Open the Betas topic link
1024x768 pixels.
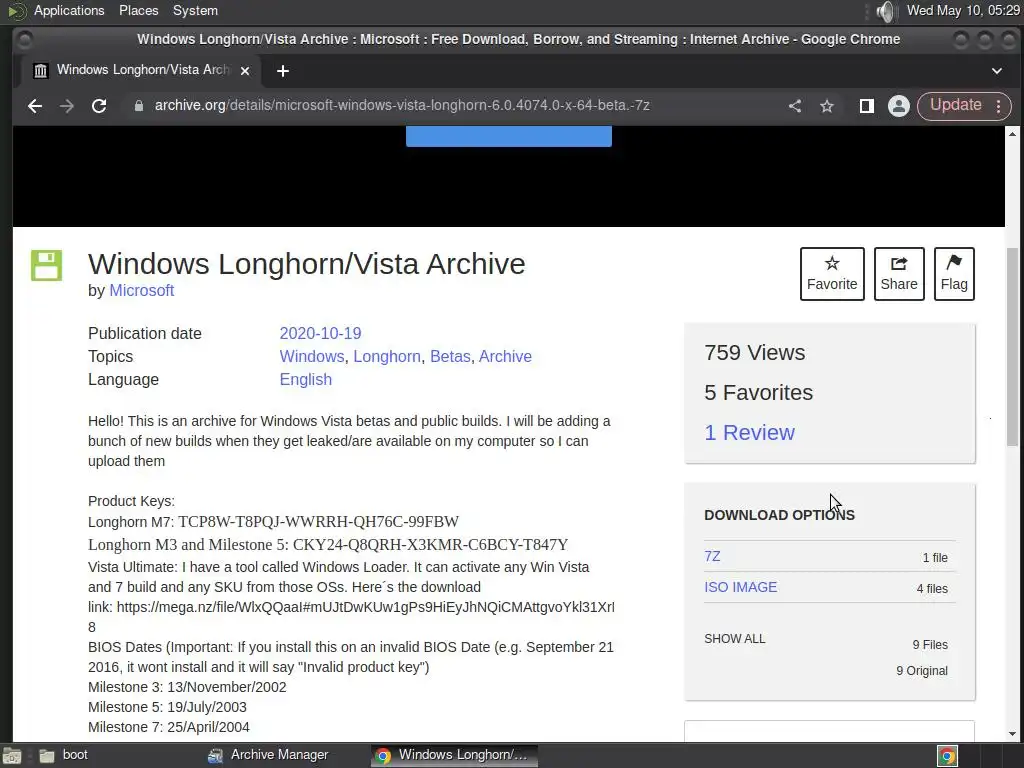pos(450,357)
